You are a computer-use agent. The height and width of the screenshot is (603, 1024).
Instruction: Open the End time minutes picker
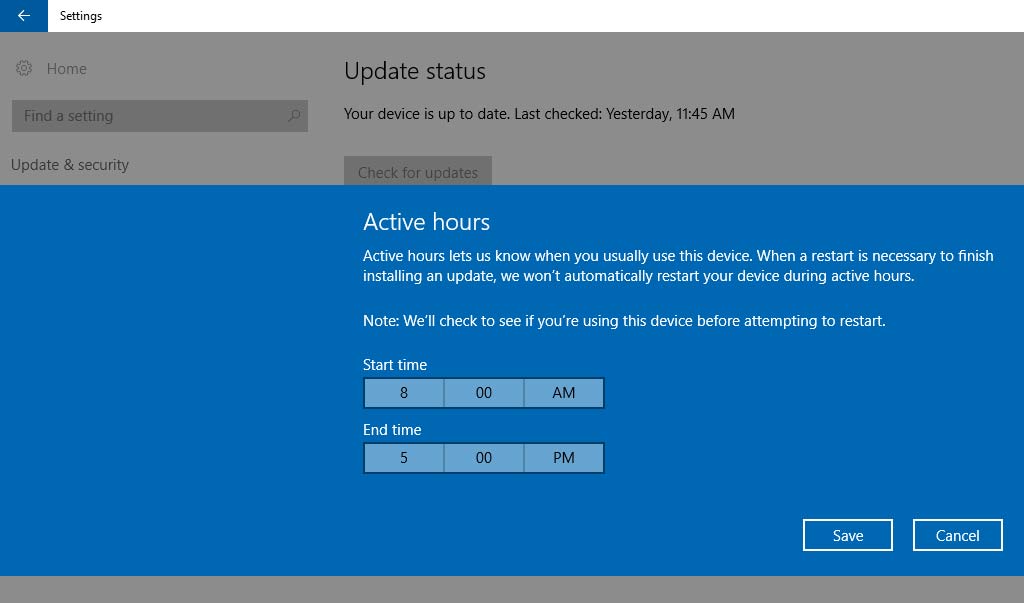[x=484, y=458]
